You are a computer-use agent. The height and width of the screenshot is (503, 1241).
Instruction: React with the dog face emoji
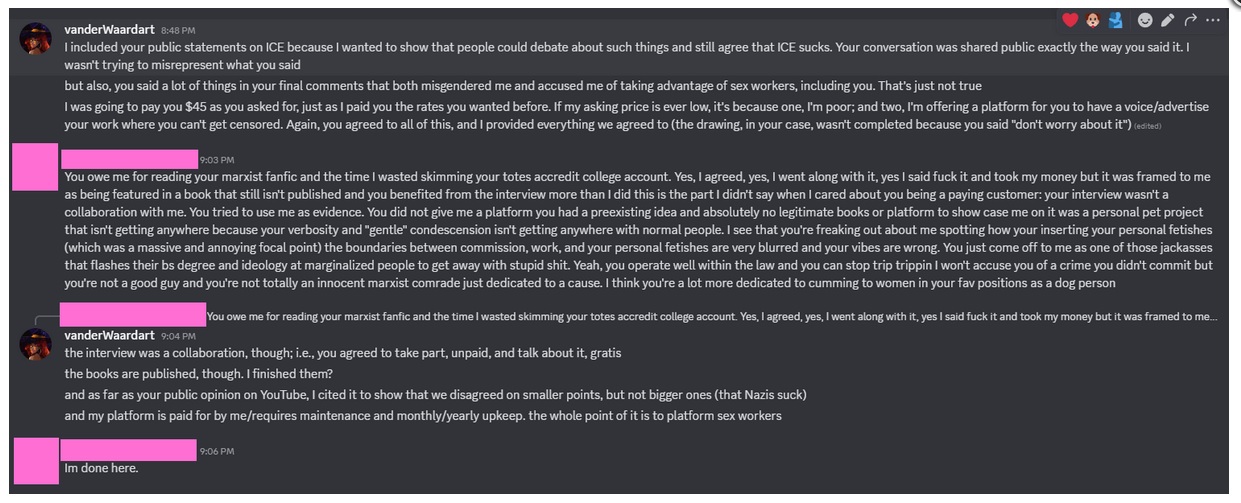pos(1093,20)
